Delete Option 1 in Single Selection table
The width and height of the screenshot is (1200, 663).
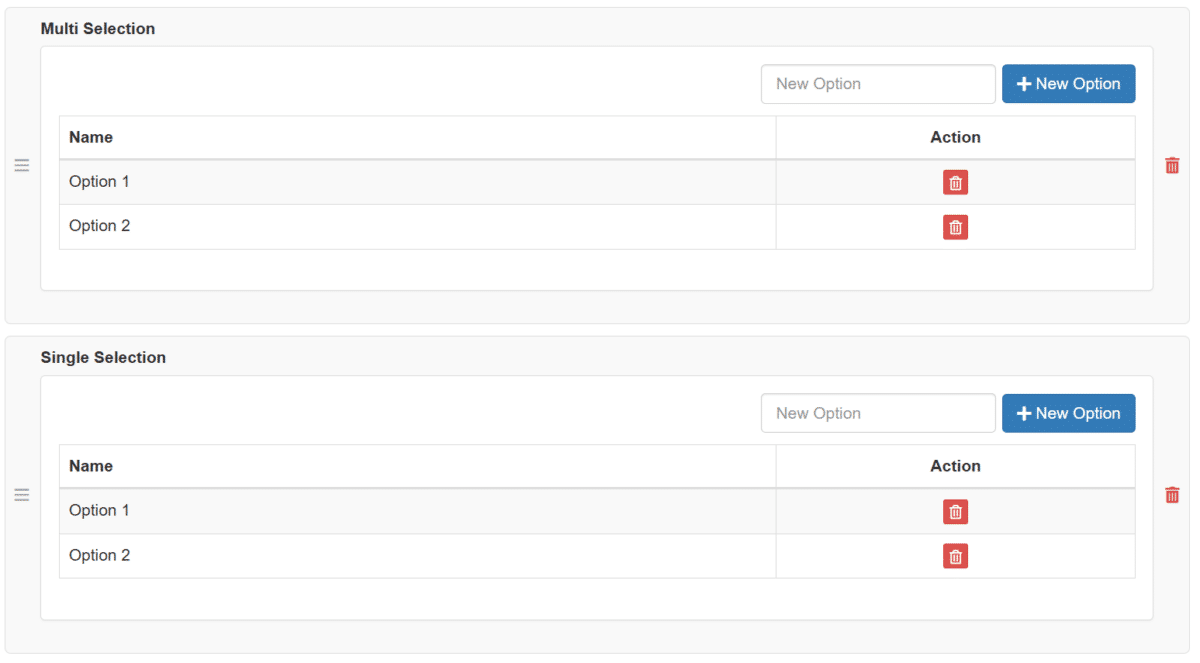pos(955,511)
